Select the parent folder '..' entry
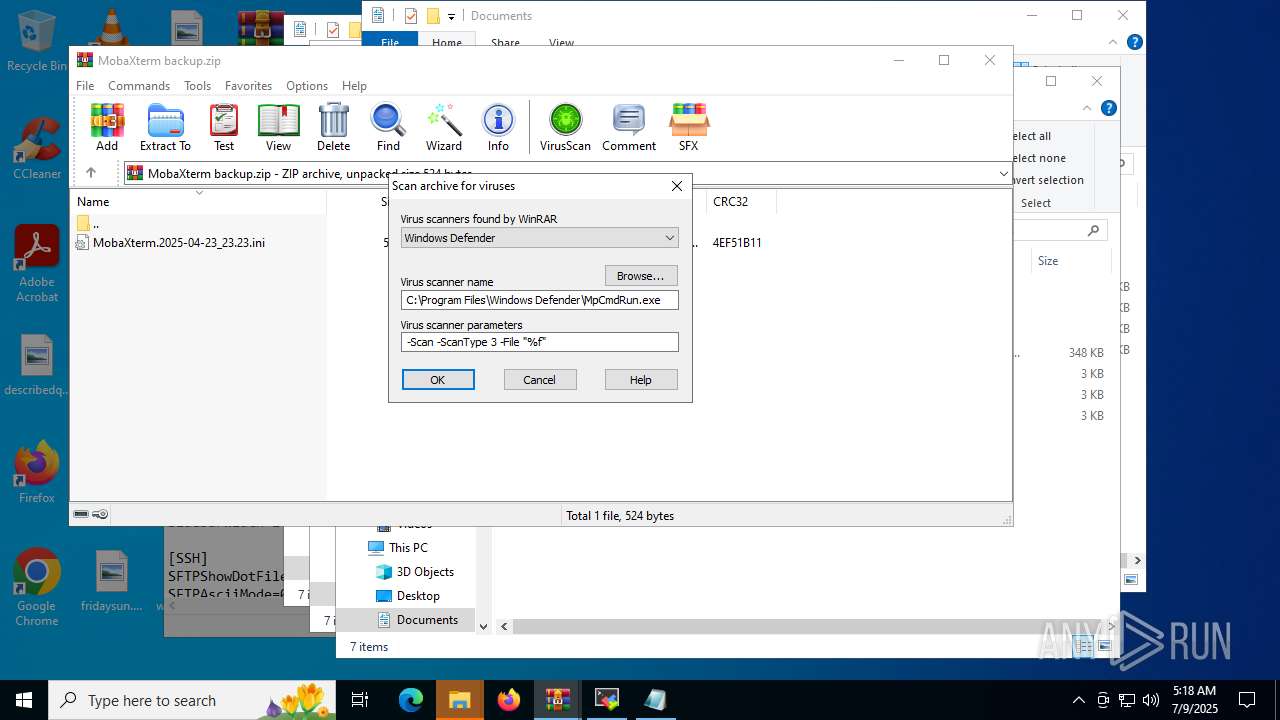This screenshot has width=1280, height=720. (88, 223)
